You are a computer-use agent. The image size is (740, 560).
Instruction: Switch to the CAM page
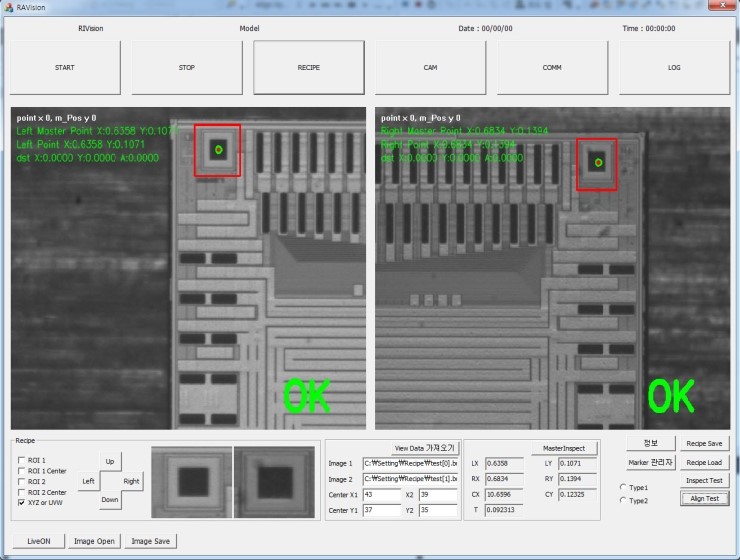coord(430,67)
